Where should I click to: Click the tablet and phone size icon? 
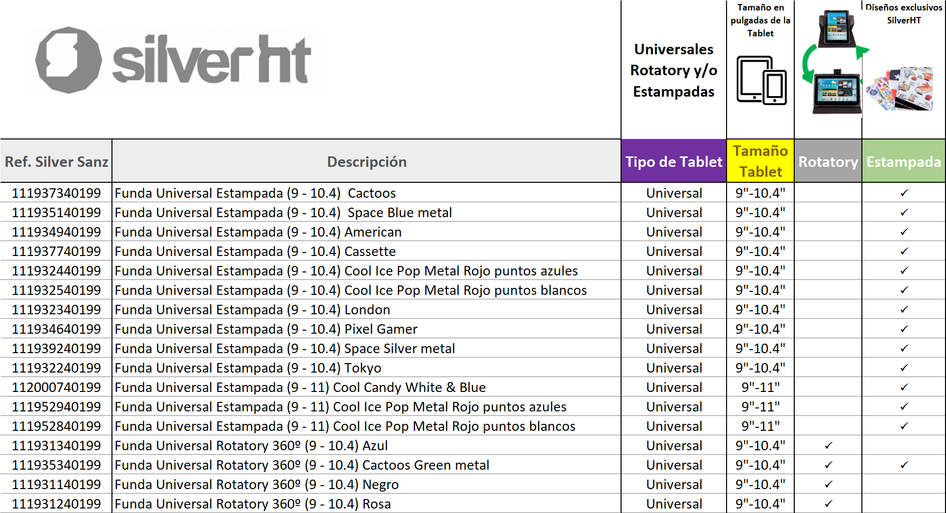tap(761, 80)
